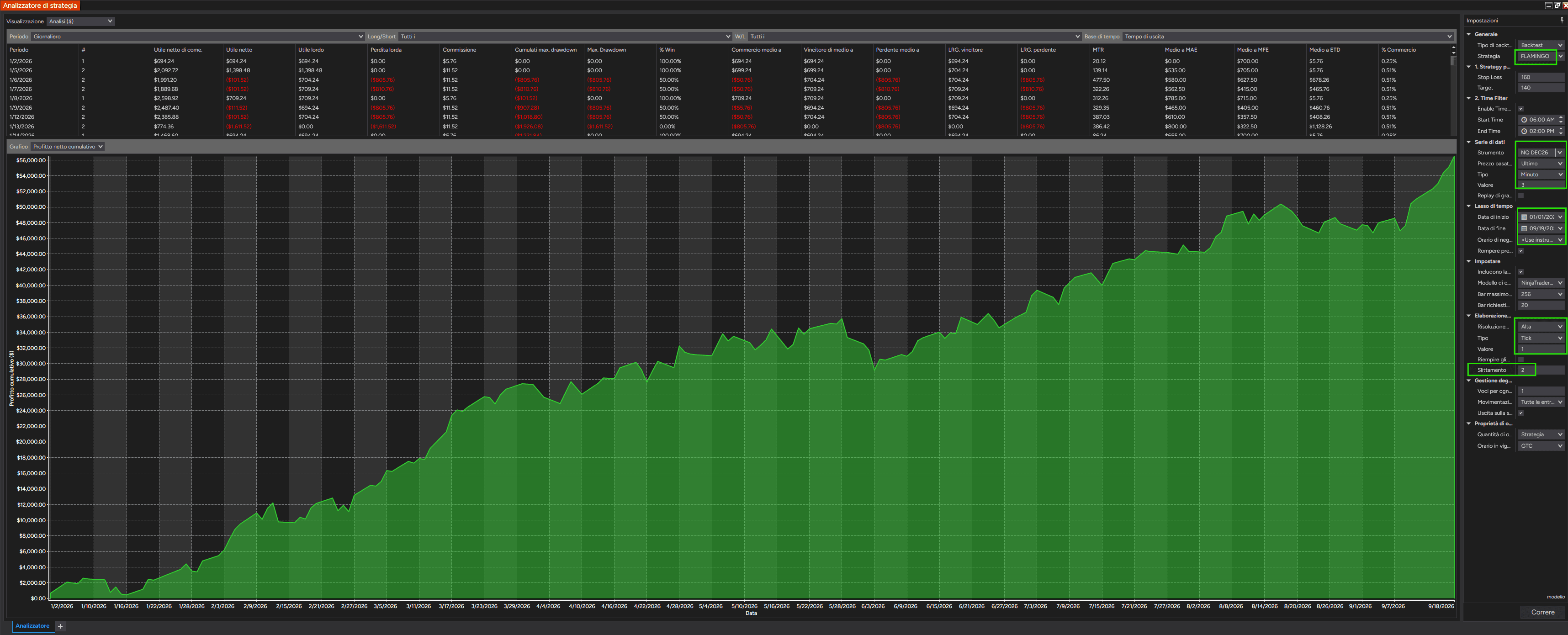Open Quantità di ordine Strategia dropdown
1568x635 pixels.
click(x=1541, y=435)
